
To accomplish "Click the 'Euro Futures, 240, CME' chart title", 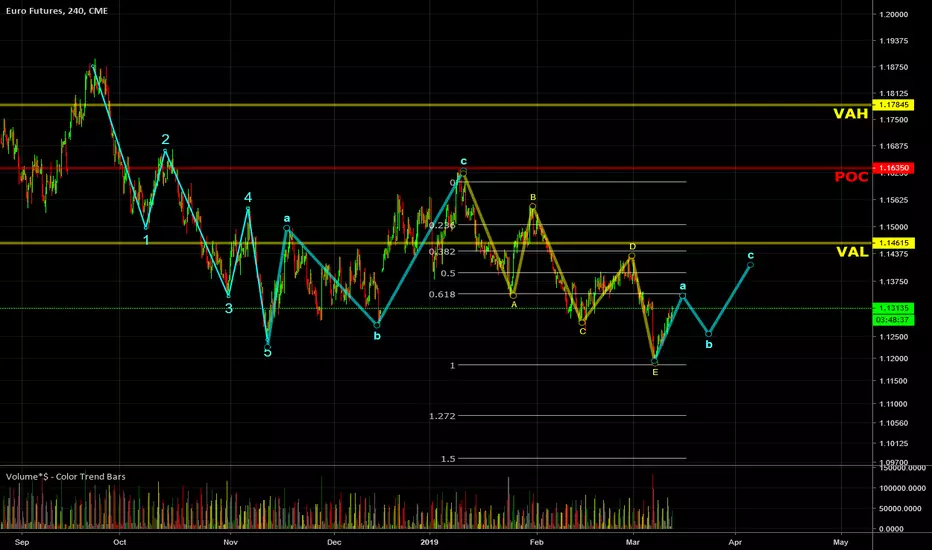I will pos(57,11).
